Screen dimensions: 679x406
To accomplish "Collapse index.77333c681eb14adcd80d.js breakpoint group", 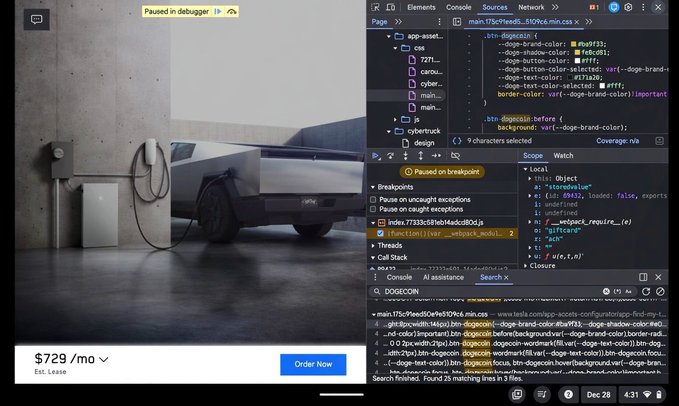I will [x=373, y=222].
